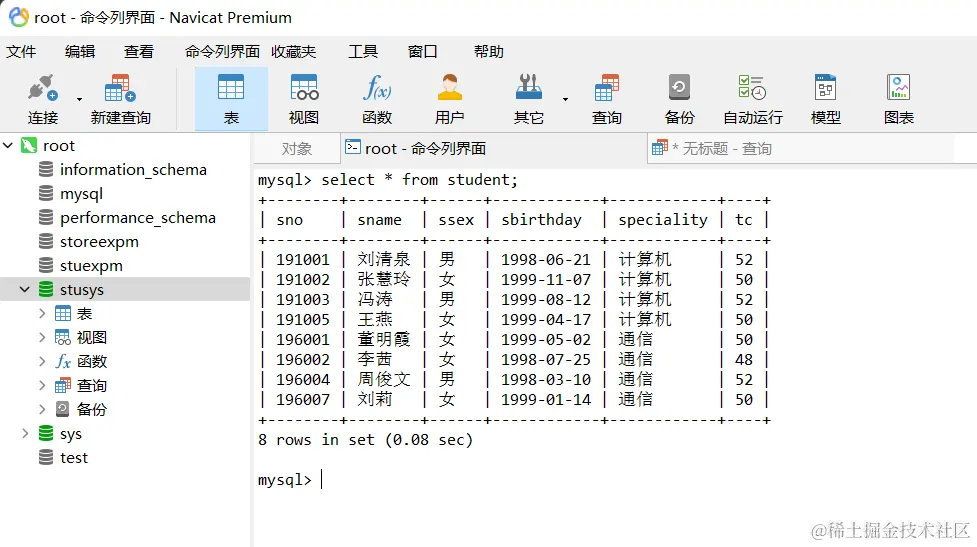This screenshot has height=547, width=977.
Task: Expand the 查询 node under stusys
Action: pyautogui.click(x=42, y=386)
